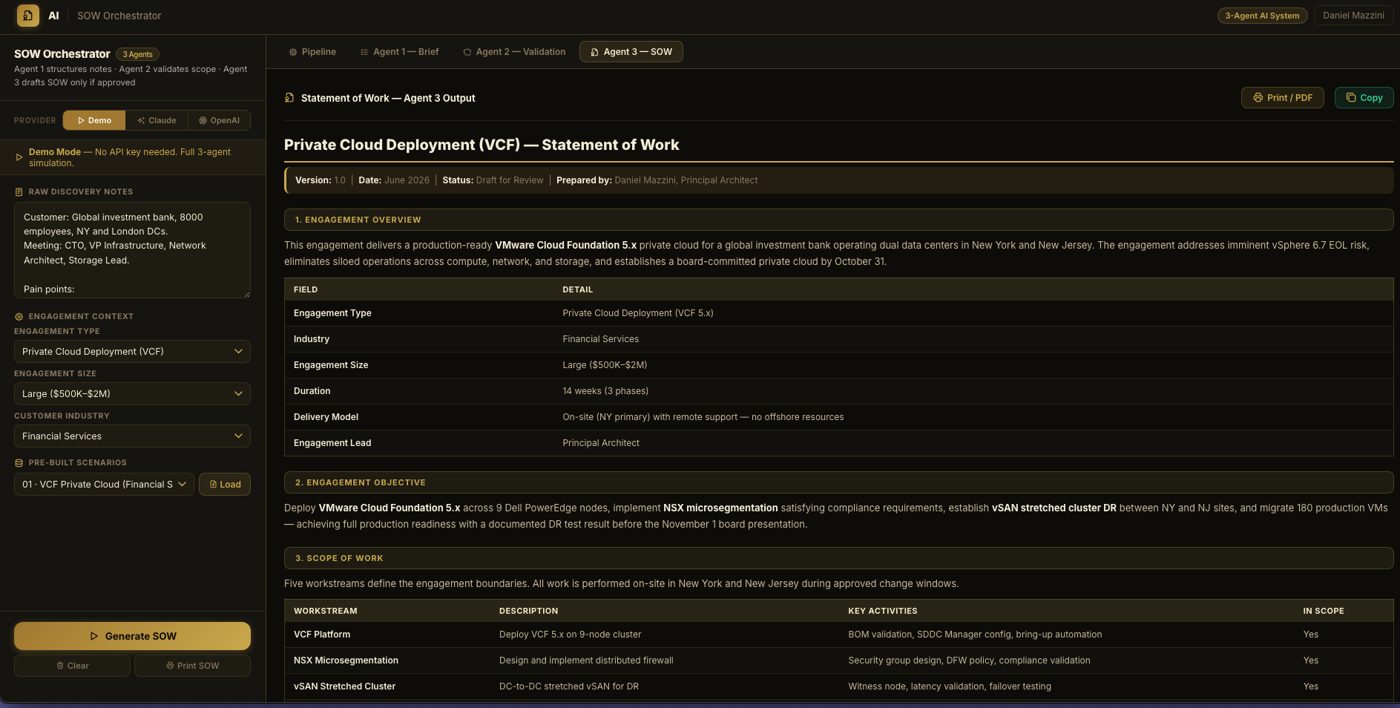The width and height of the screenshot is (1400, 708).
Task: Click the copy icon on Copy button
Action: (1351, 97)
